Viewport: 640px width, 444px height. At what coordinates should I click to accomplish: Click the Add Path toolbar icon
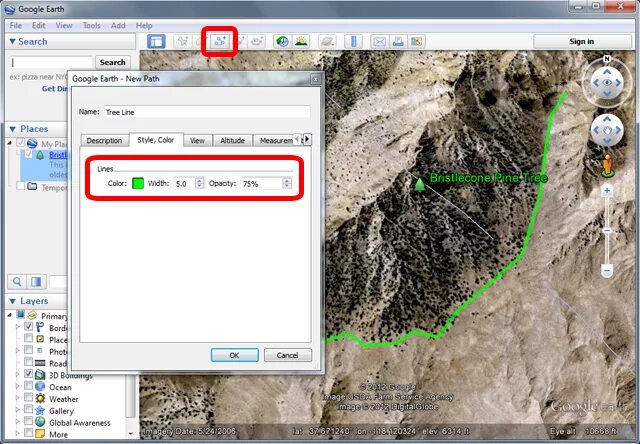coord(220,41)
